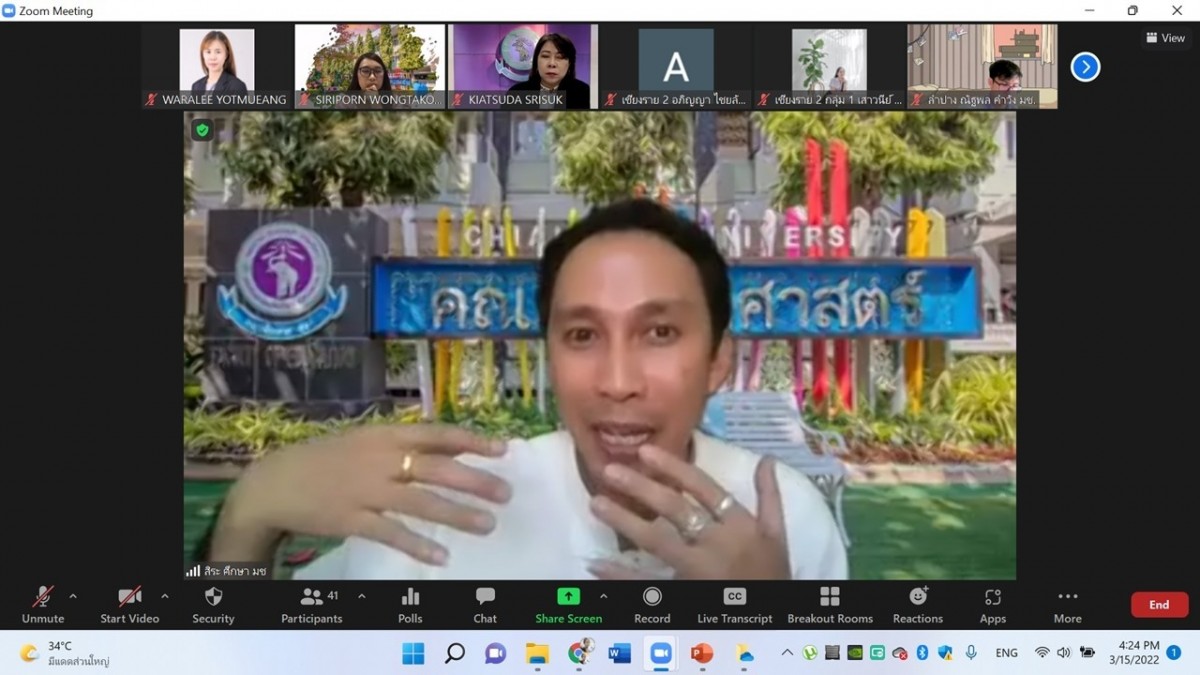The height and width of the screenshot is (675, 1200).
Task: Switch the ENG input language
Action: coord(1007,653)
